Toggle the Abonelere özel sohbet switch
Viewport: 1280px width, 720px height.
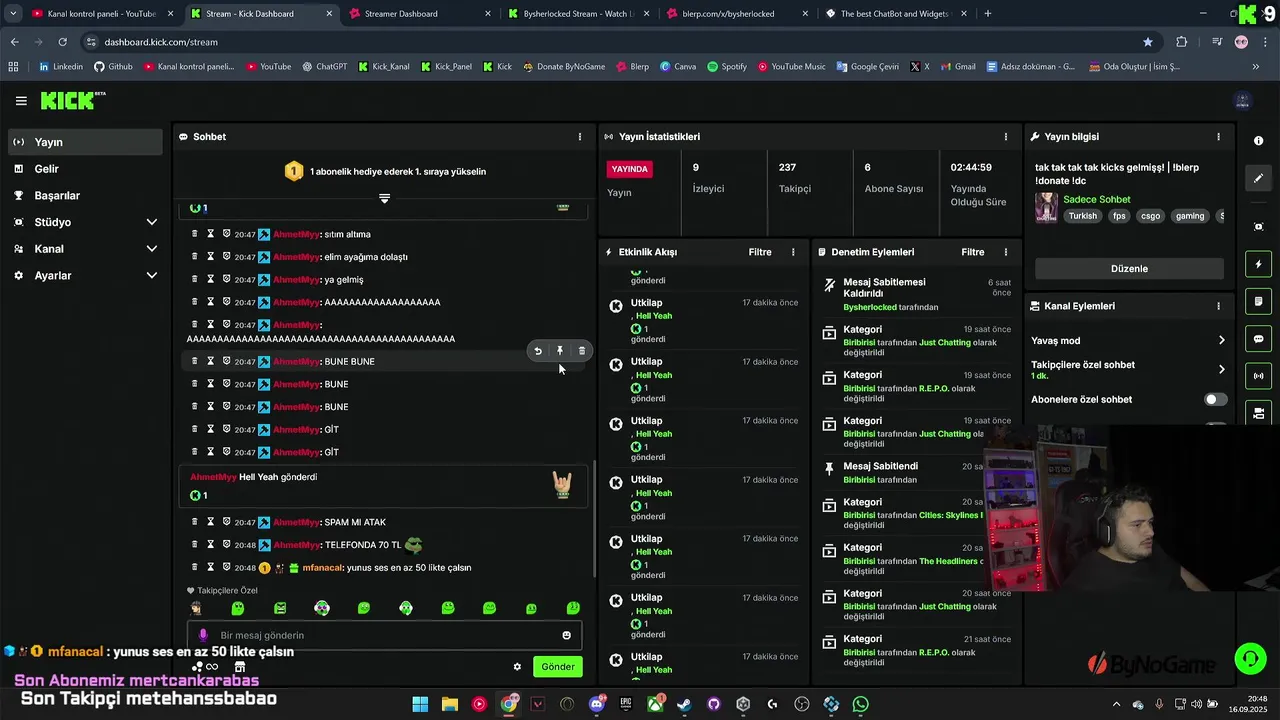[x=1215, y=399]
